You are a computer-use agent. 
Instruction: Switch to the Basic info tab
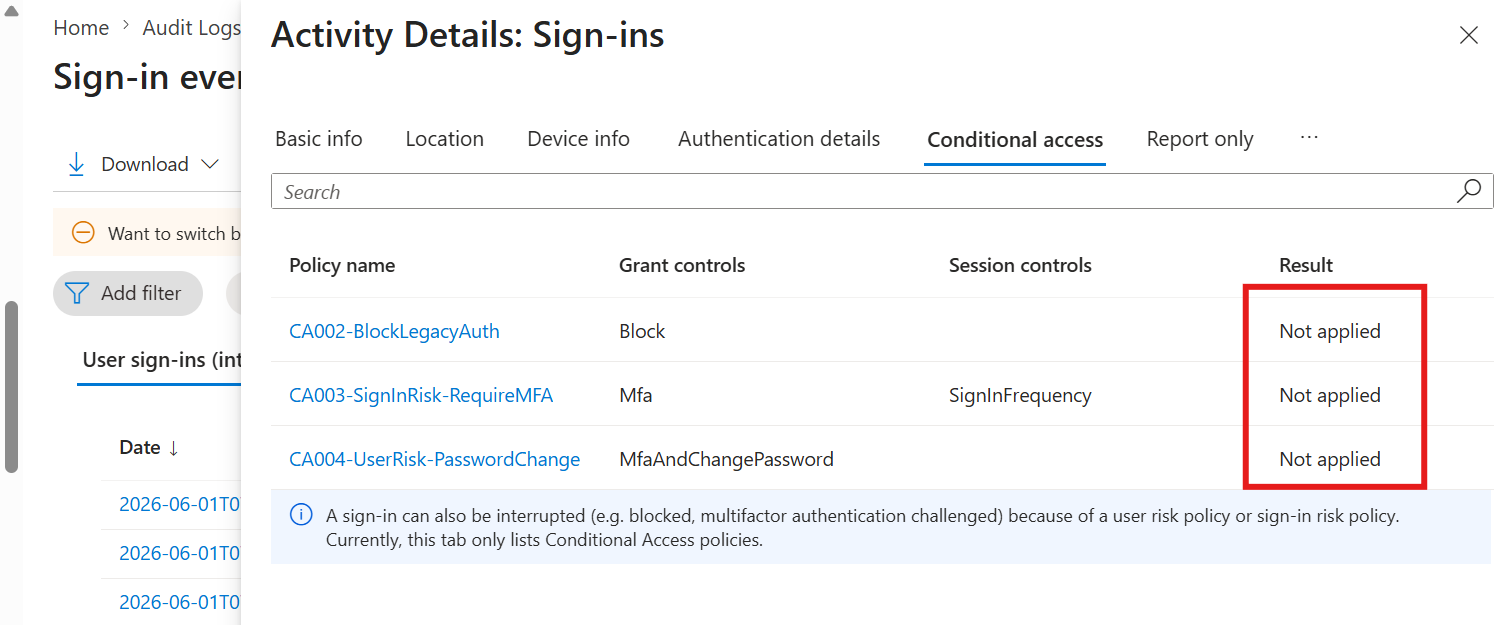click(319, 139)
